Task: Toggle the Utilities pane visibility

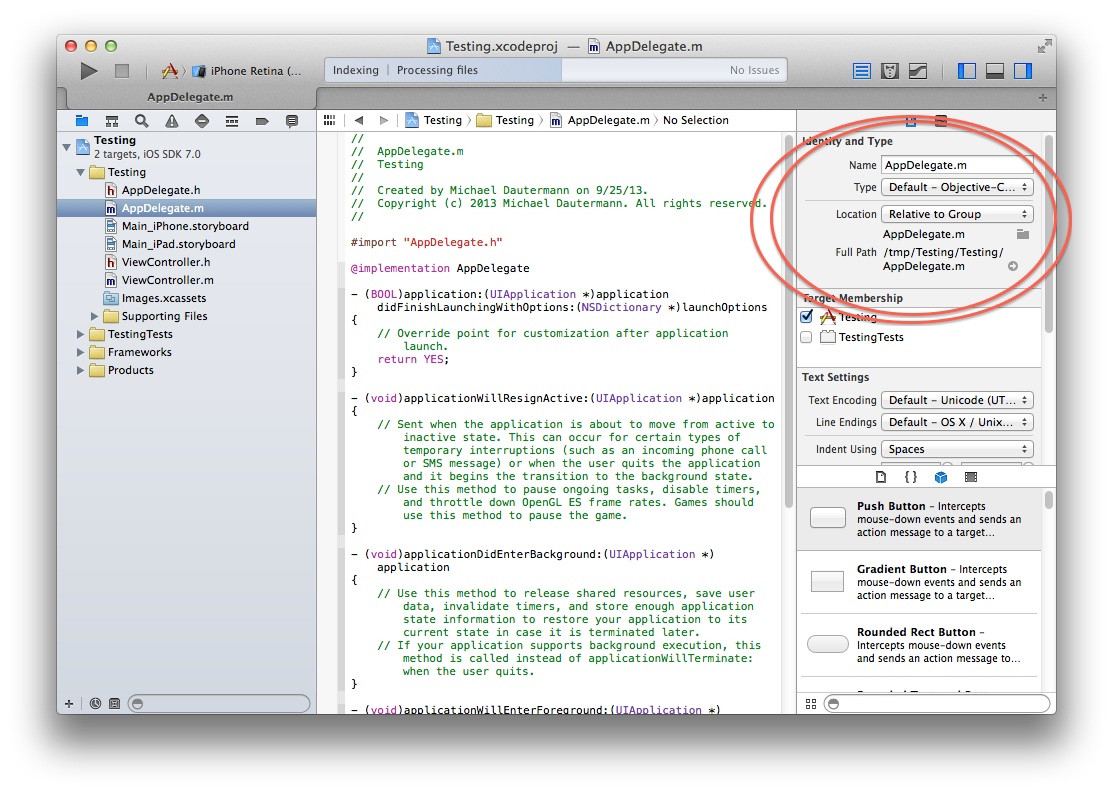Action: (x=1023, y=71)
